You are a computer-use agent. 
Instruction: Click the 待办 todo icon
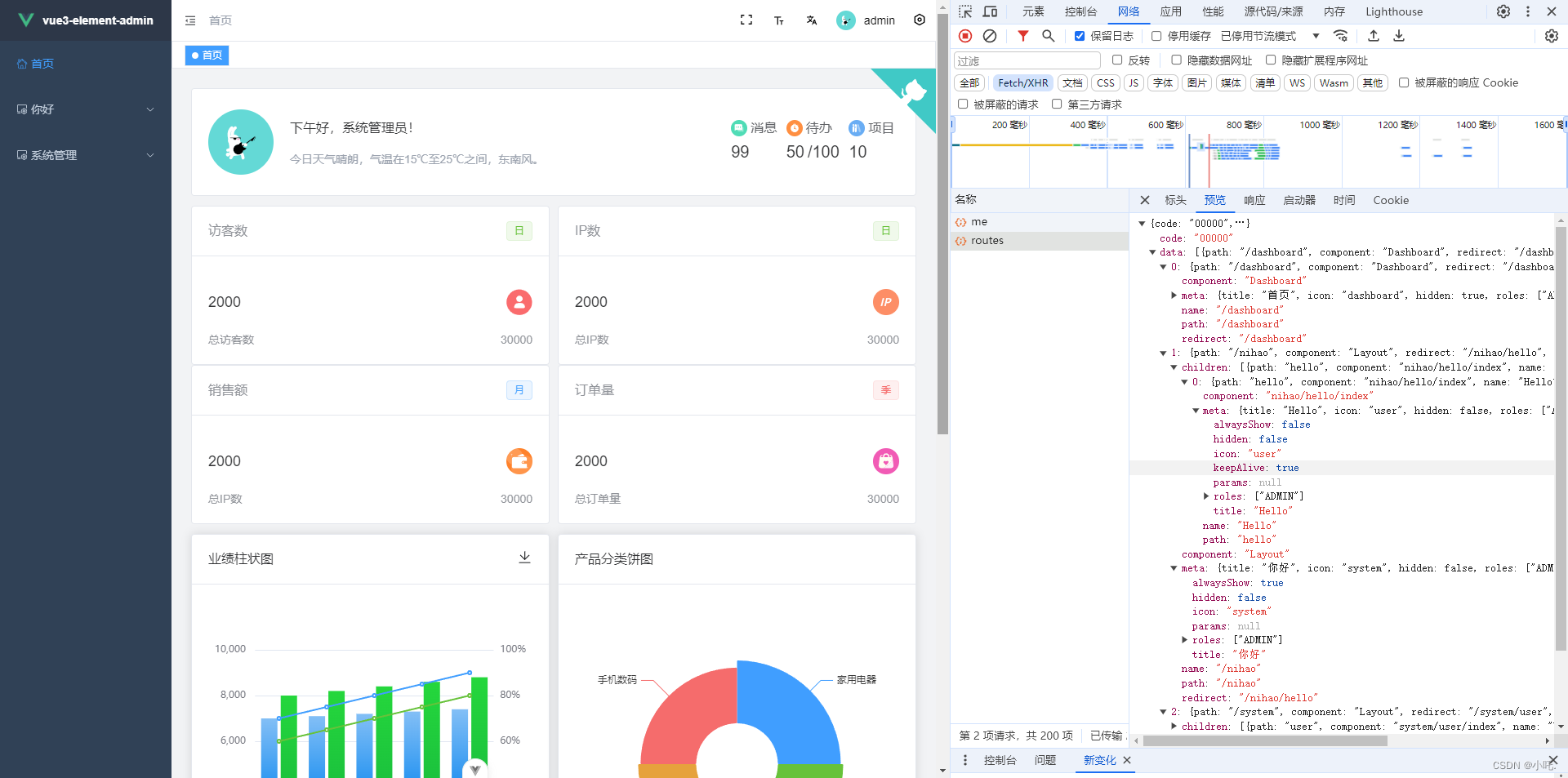(x=794, y=128)
